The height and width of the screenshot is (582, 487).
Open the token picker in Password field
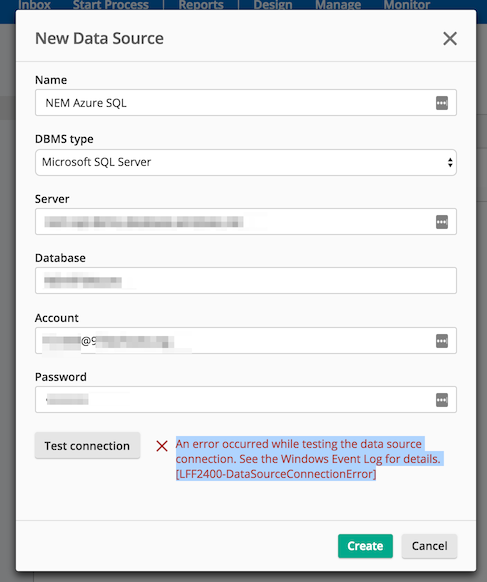click(441, 400)
